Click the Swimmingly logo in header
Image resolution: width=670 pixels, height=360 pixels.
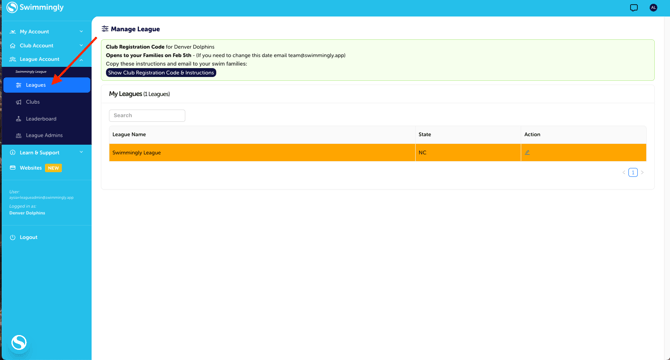coord(35,7)
